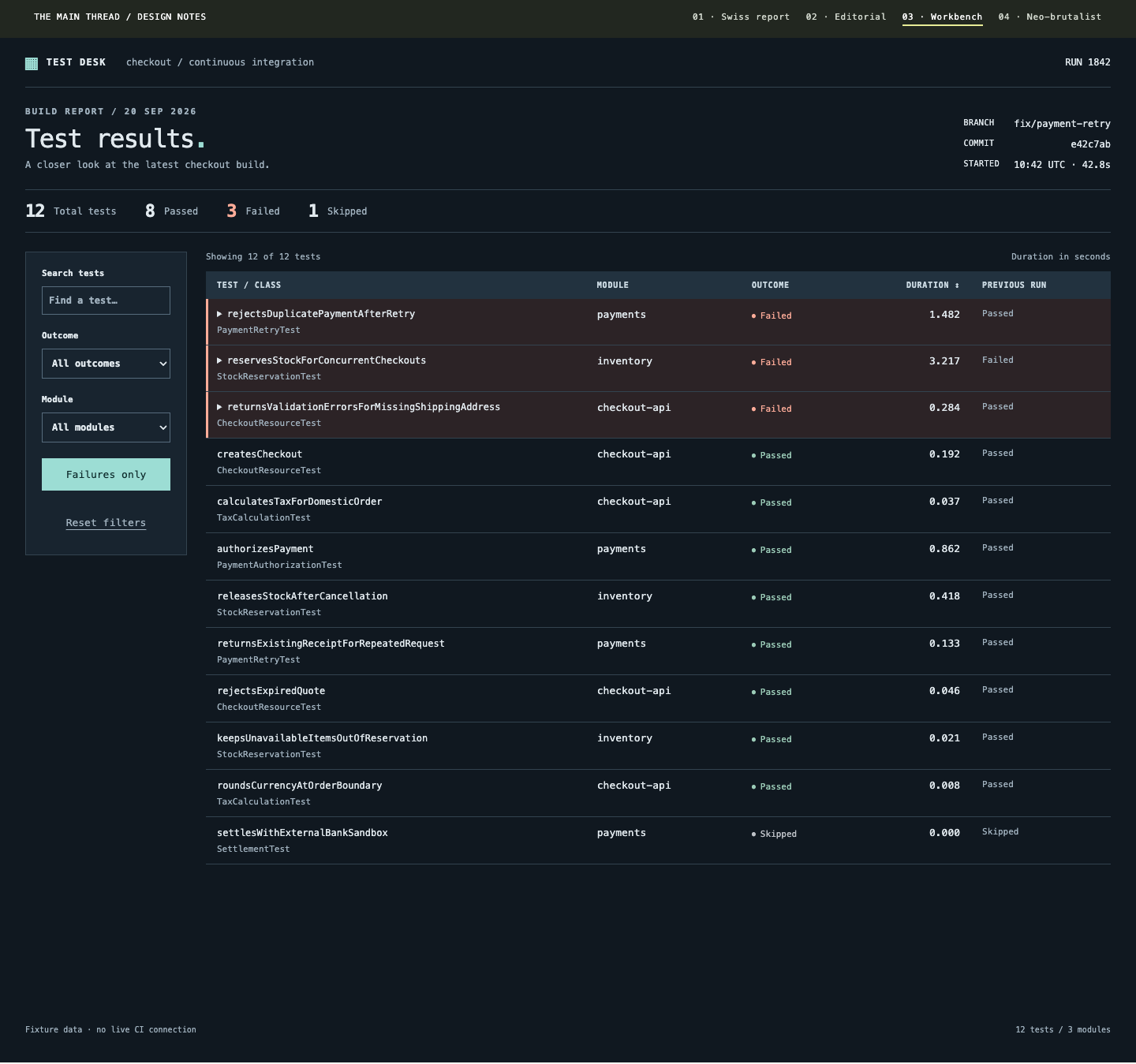This screenshot has height=1064, width=1136.
Task: Select calculatesTaxForDomesticOrder test name
Action: 299,502
